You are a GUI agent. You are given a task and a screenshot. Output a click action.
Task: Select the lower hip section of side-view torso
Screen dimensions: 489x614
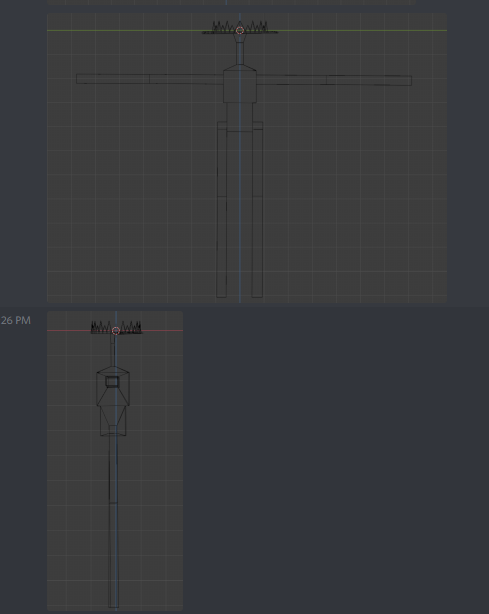(113, 421)
